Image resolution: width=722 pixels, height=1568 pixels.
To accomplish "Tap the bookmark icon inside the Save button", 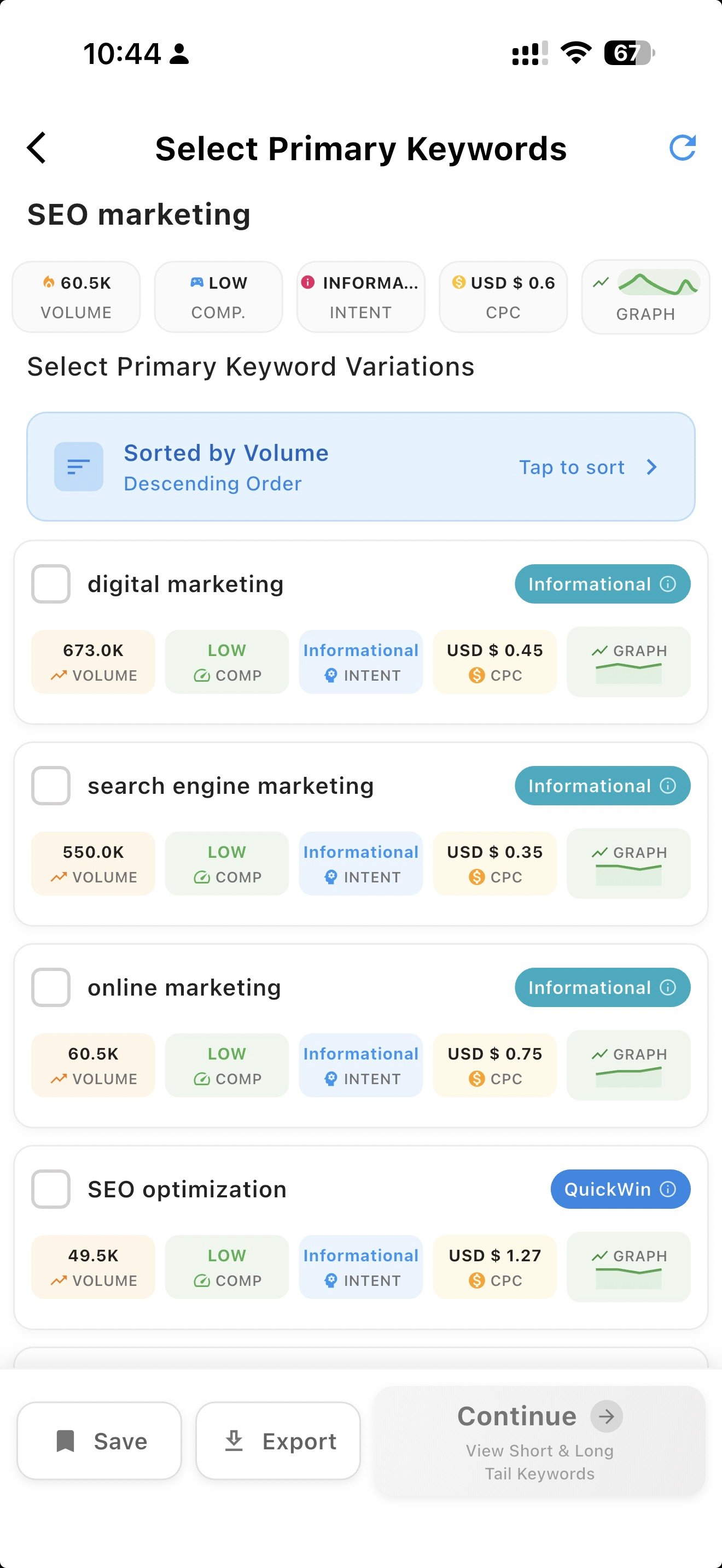I will tap(65, 1441).
